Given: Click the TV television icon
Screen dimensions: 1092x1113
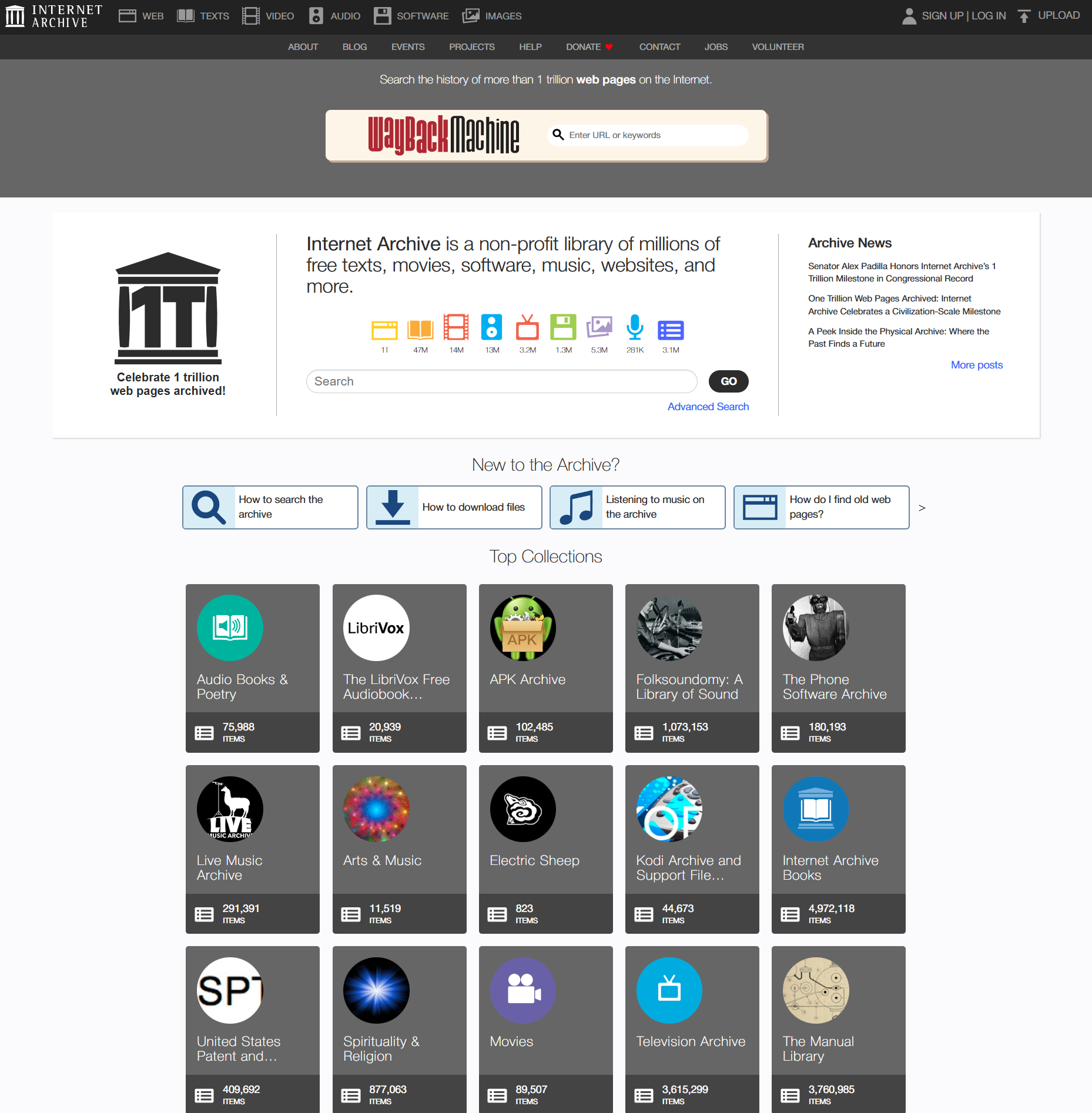Looking at the screenshot, I should coord(527,328).
